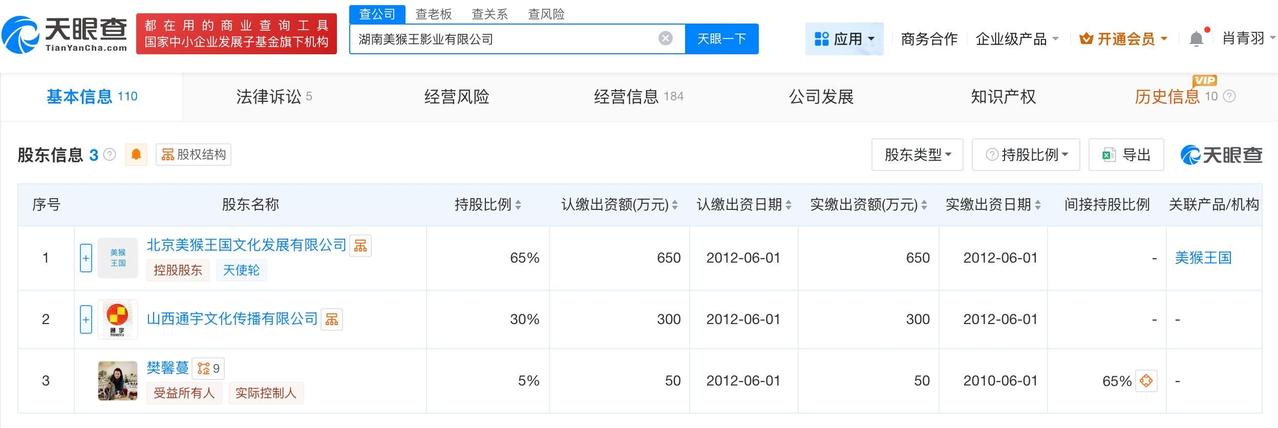Open the 股东类型 filter dropdown
This screenshot has width=1278, height=428.
917,155
